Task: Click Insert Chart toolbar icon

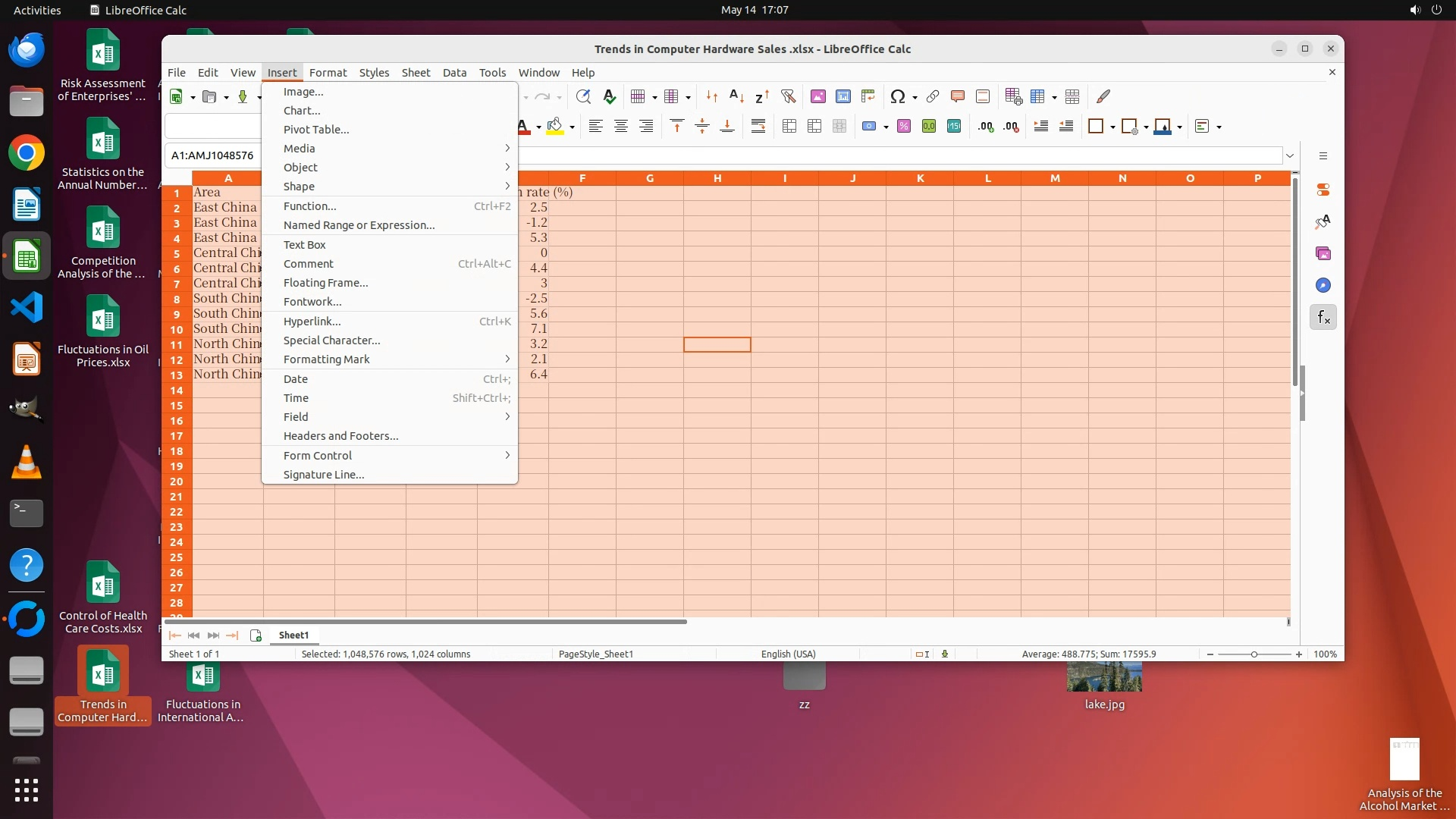Action: point(843,96)
